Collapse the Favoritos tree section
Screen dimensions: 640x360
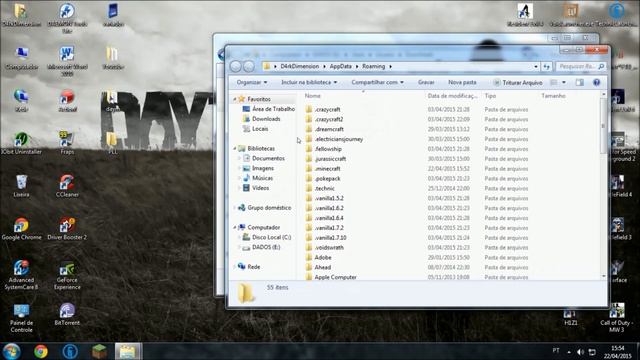235,99
